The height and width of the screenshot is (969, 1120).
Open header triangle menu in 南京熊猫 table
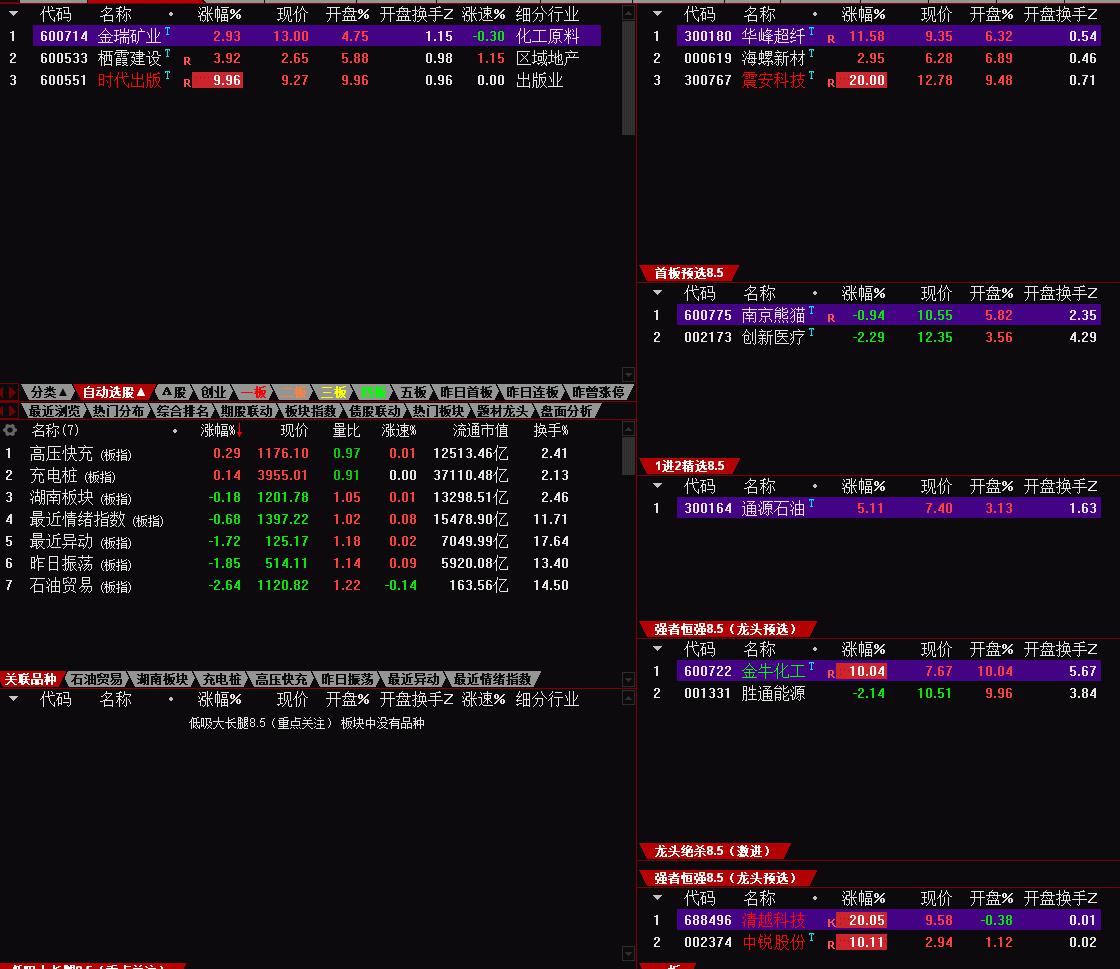click(658, 293)
